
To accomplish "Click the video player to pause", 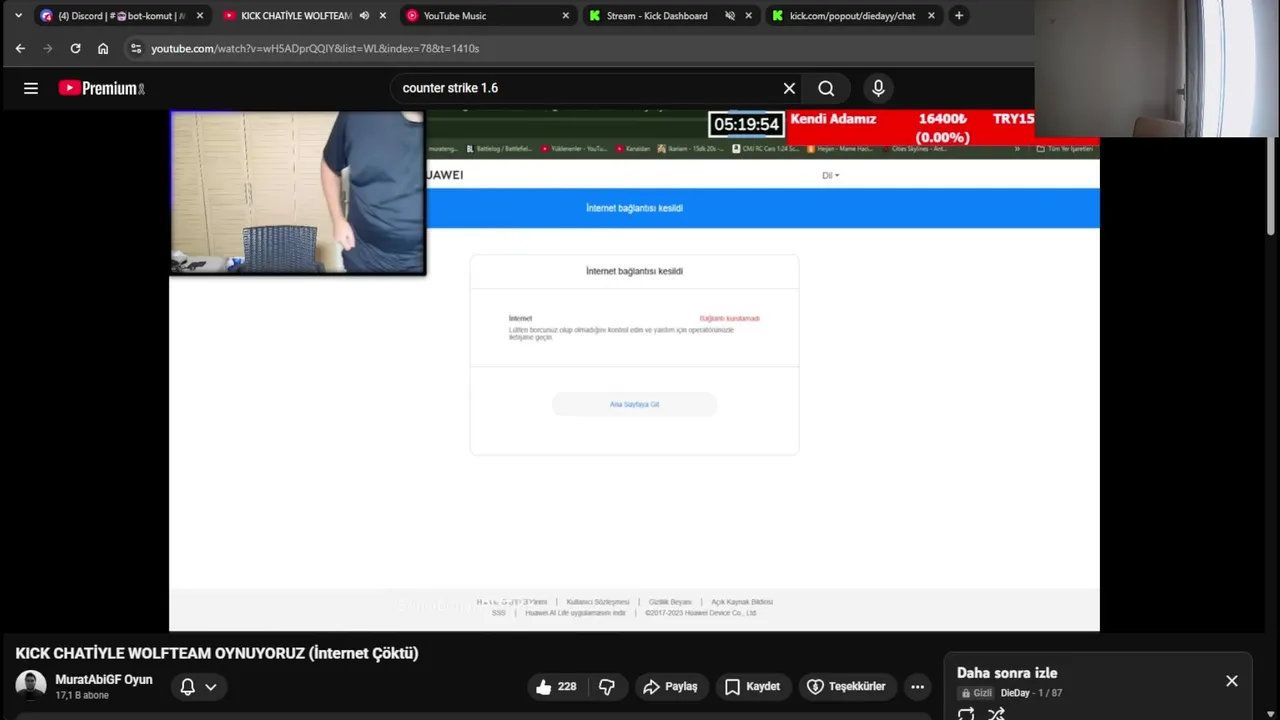I will (634, 370).
